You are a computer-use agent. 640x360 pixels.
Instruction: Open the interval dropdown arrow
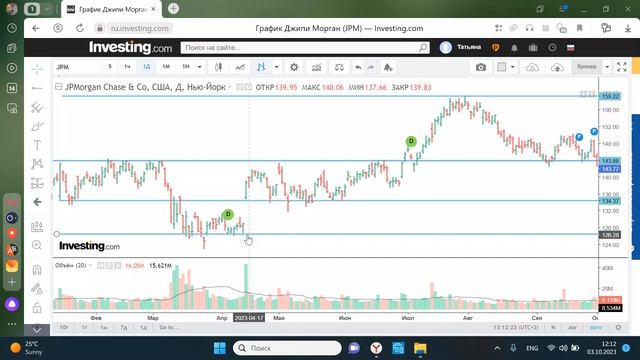200,67
